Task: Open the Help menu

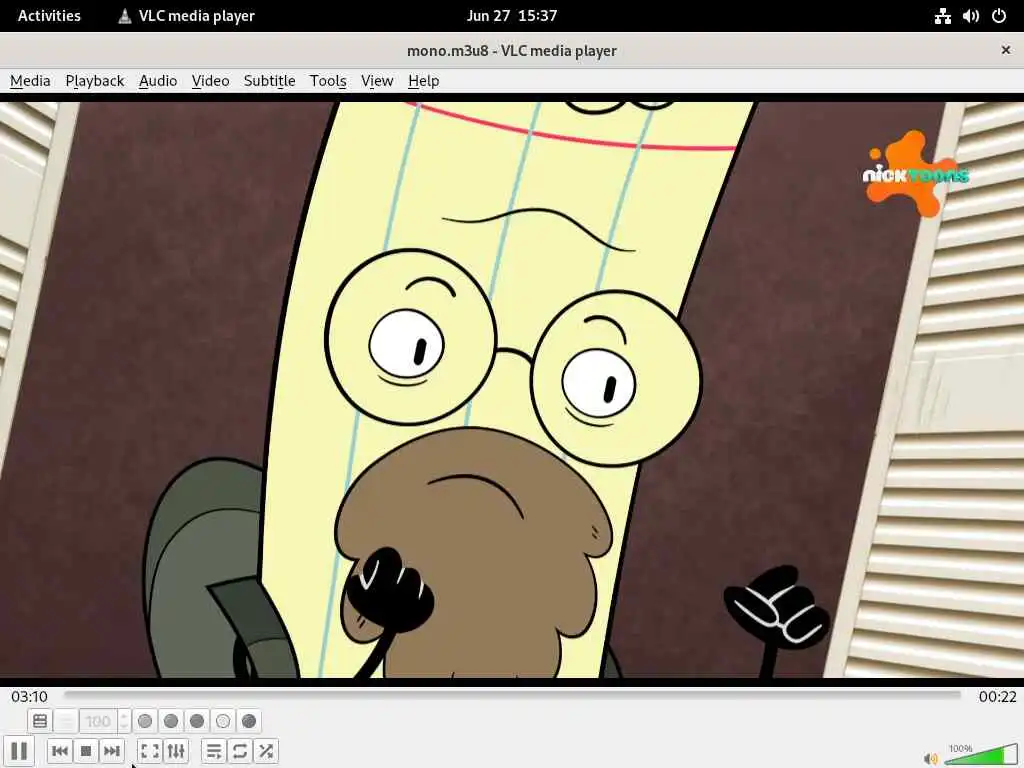Action: [x=423, y=81]
